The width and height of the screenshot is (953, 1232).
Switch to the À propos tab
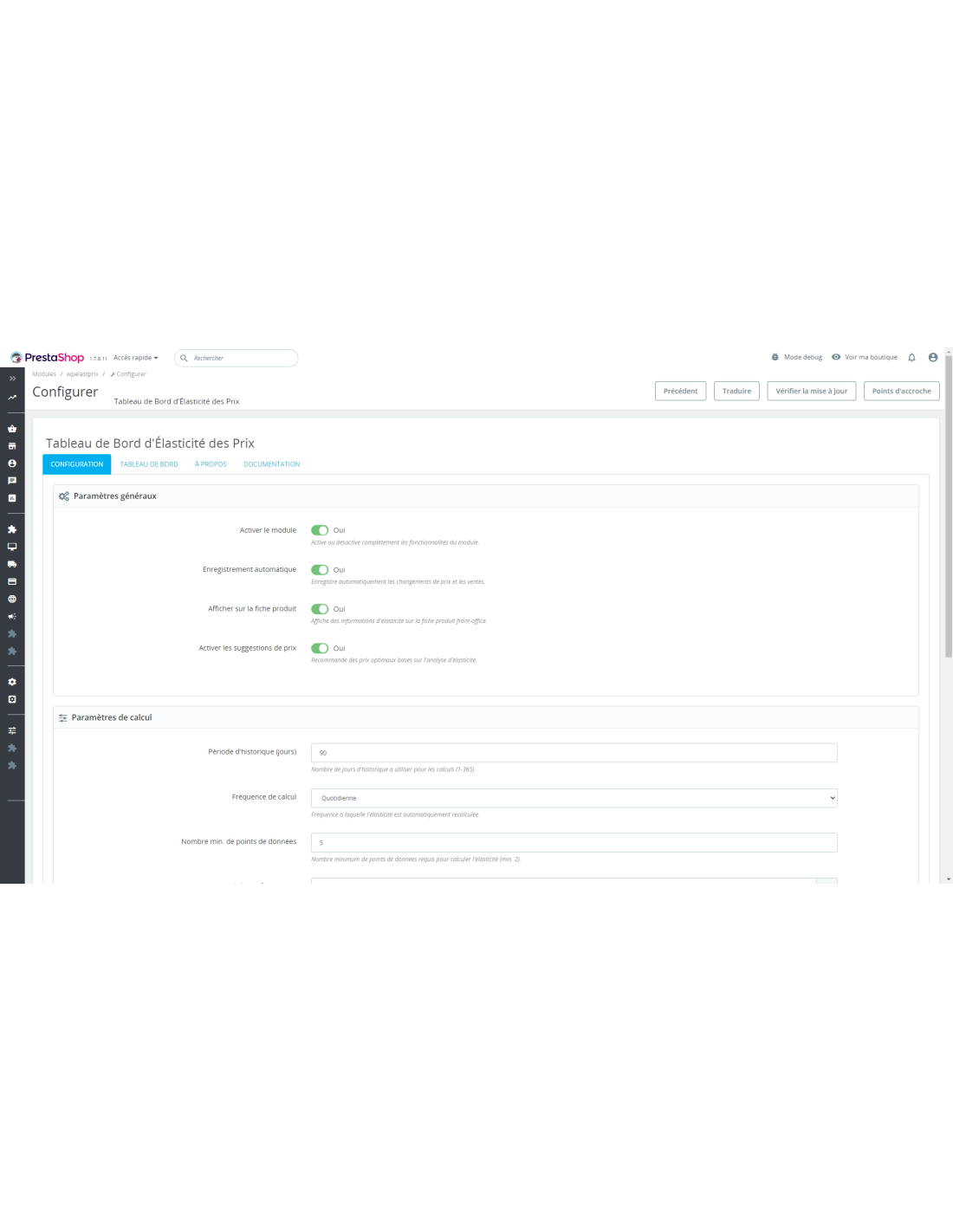click(211, 464)
